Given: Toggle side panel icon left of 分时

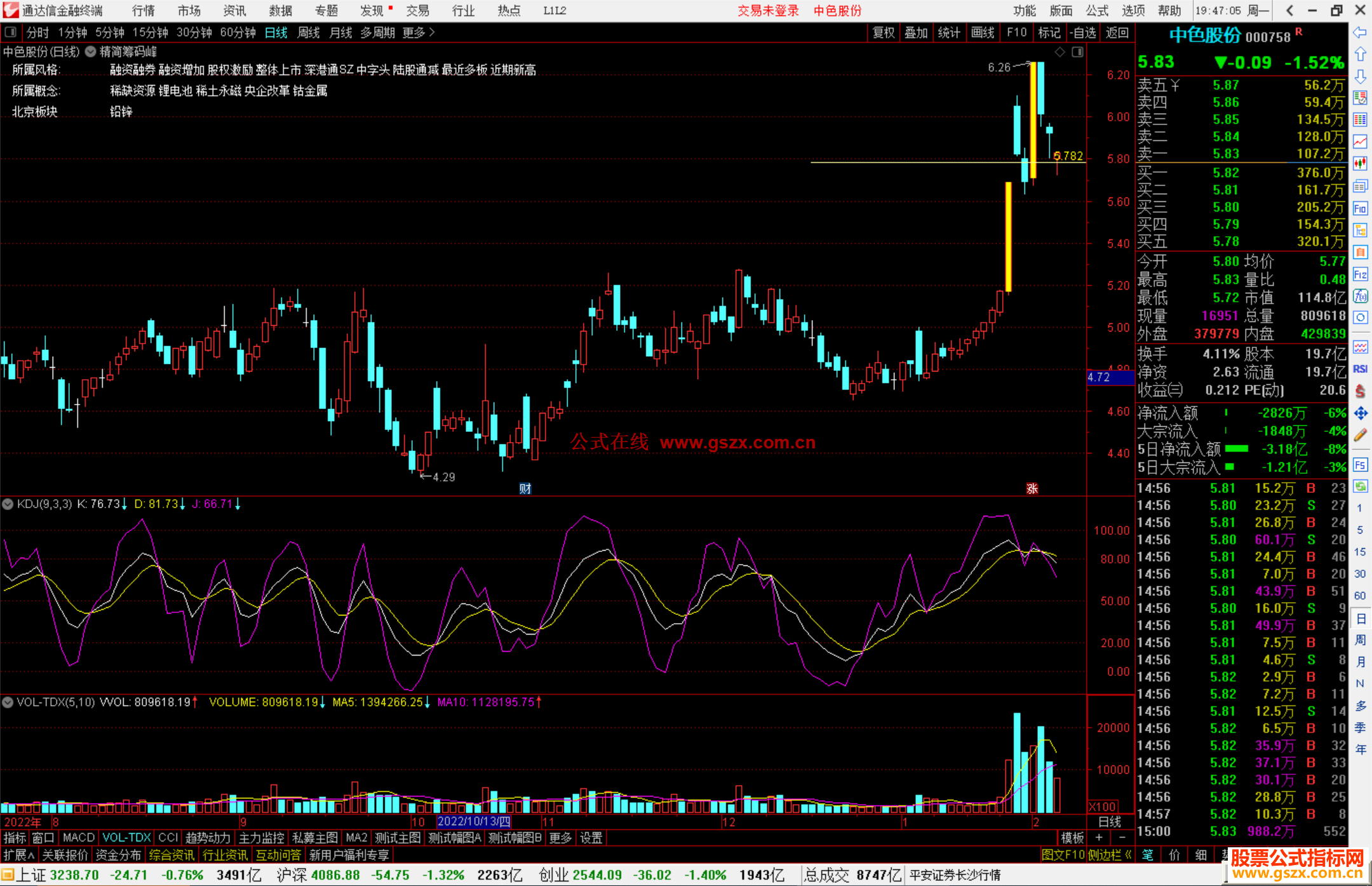Looking at the screenshot, I should tap(11, 32).
